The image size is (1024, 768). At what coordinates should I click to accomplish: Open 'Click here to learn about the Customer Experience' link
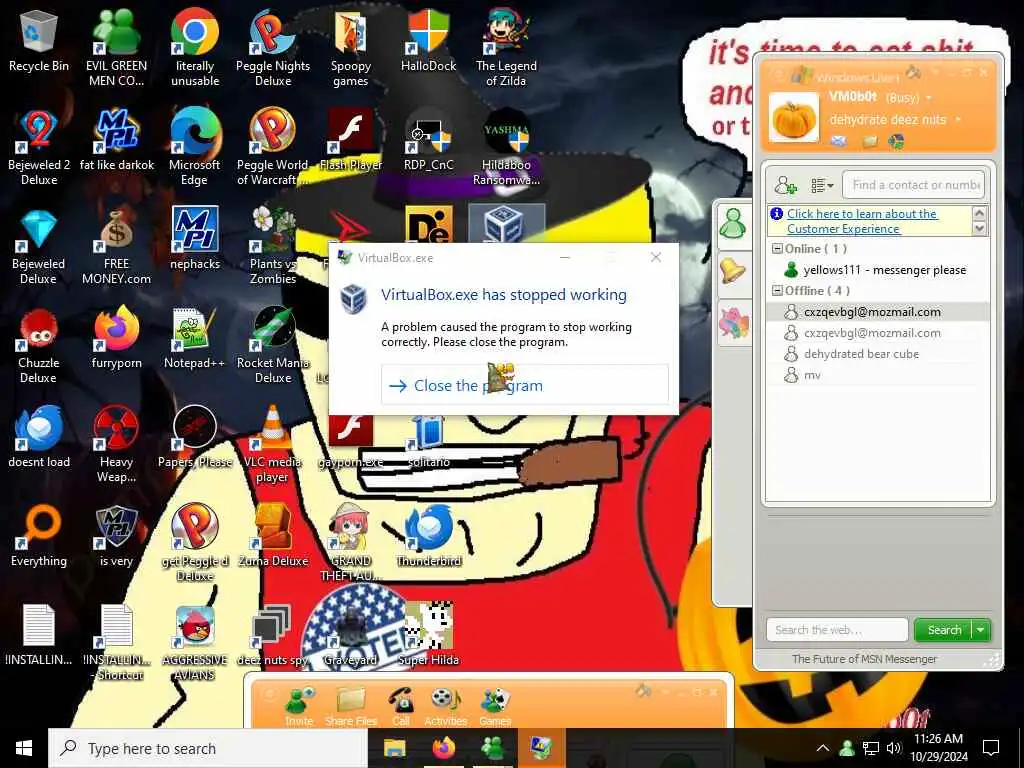click(x=862, y=221)
